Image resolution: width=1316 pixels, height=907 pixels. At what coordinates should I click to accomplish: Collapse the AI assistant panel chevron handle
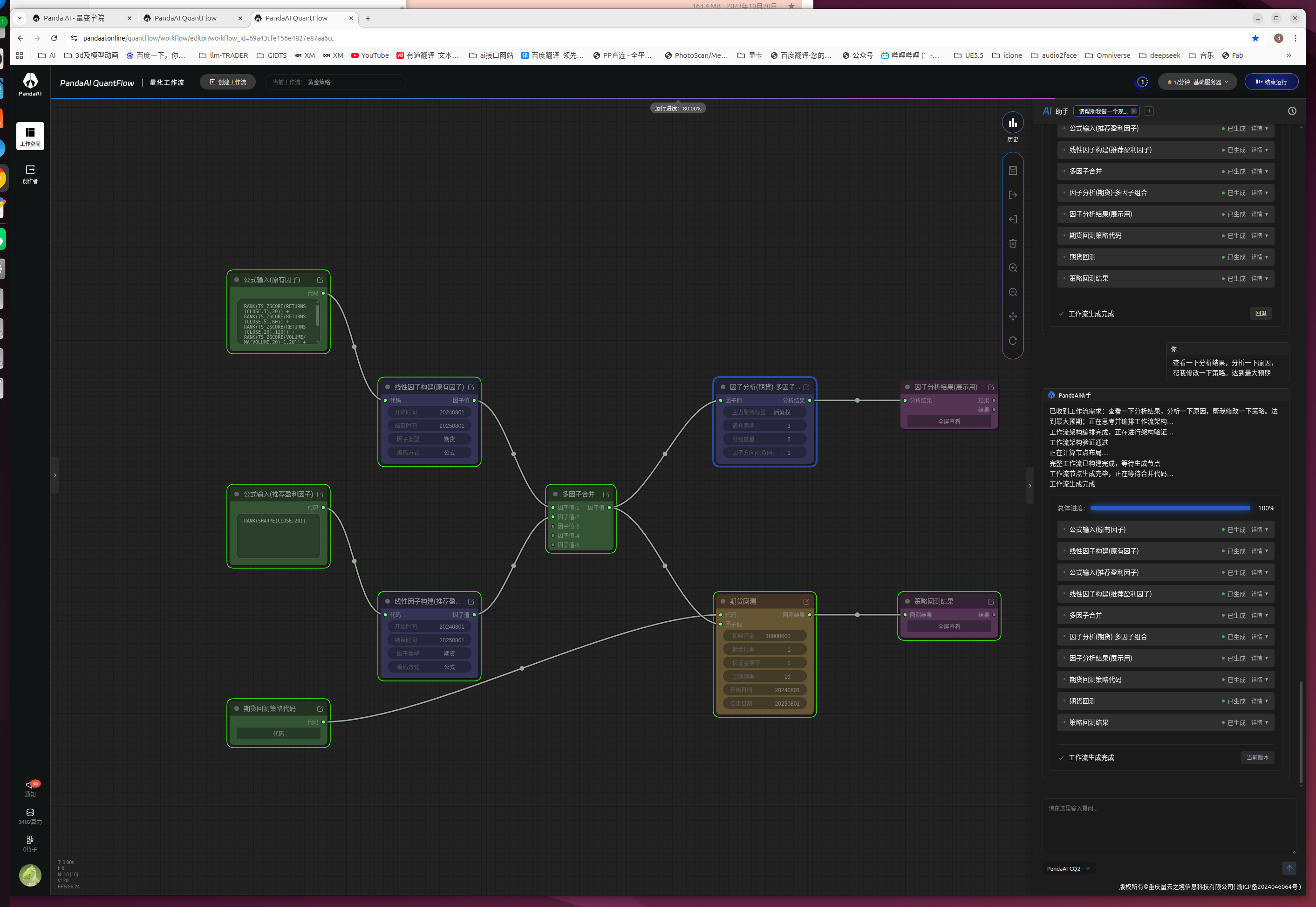[1030, 485]
